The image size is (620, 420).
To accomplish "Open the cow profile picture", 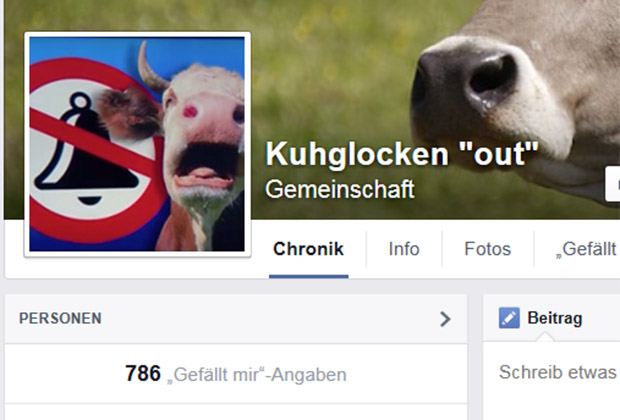I will [x=137, y=144].
